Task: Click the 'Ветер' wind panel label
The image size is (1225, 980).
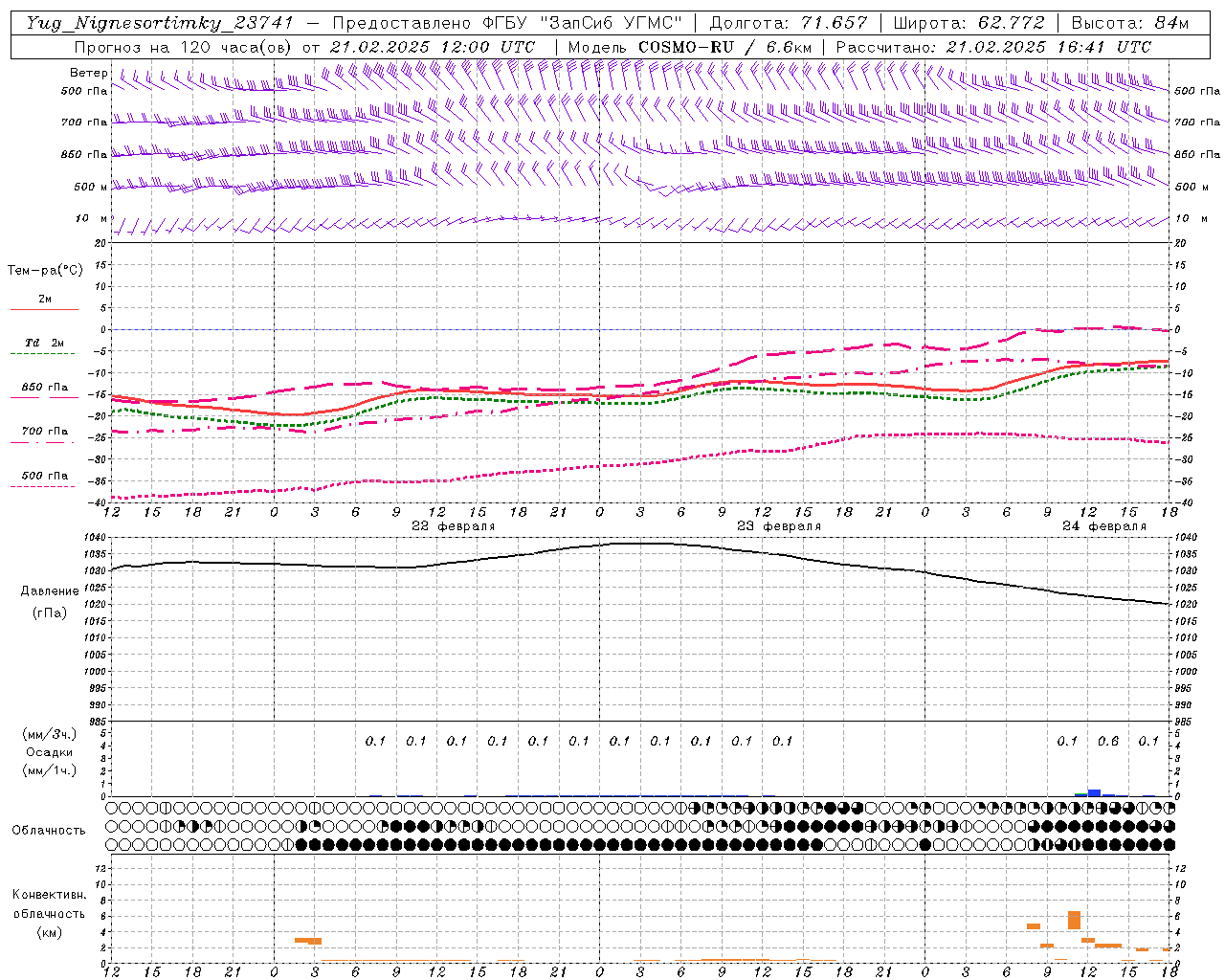Action: coord(89,73)
